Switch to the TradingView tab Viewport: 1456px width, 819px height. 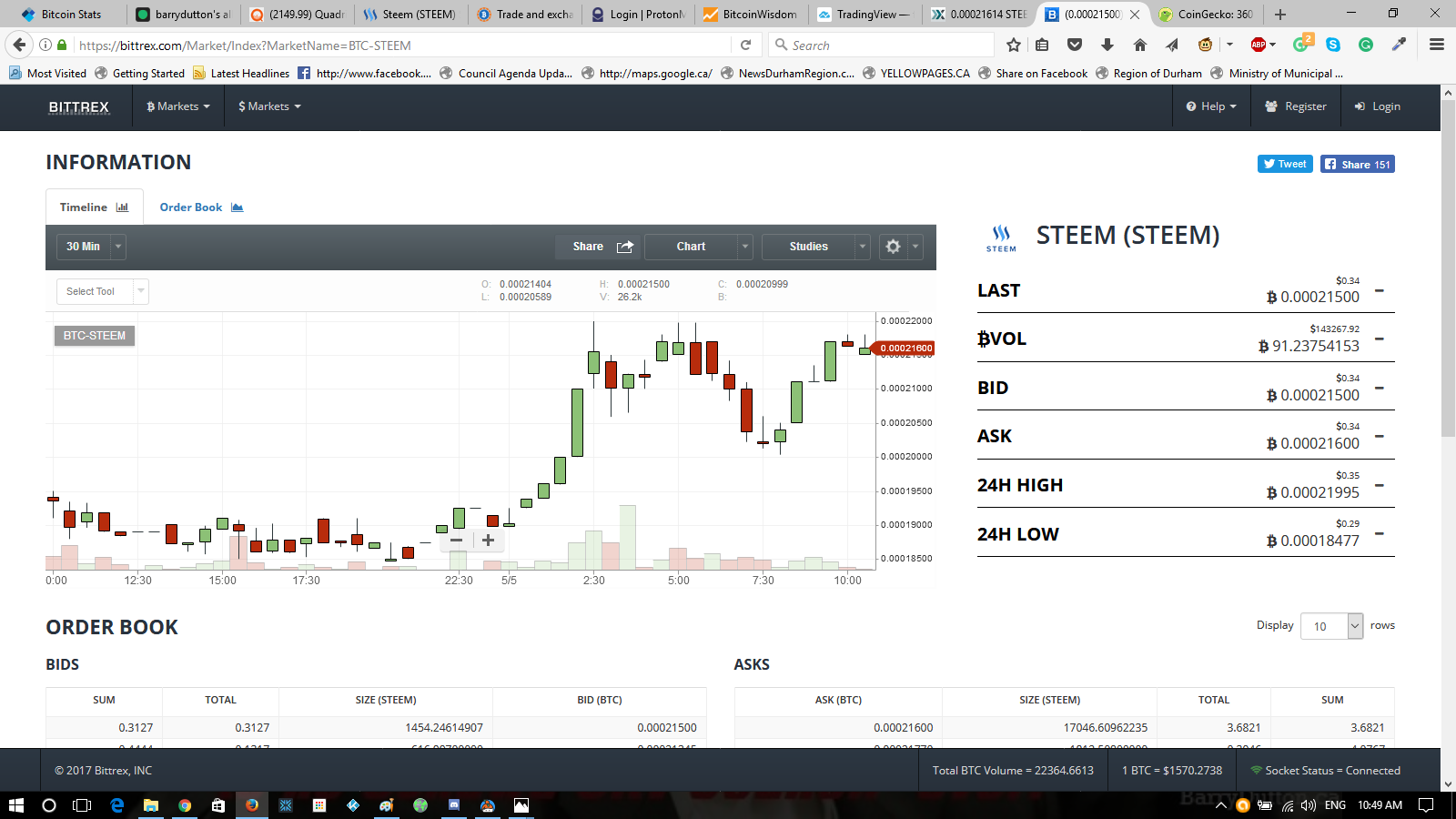(864, 14)
